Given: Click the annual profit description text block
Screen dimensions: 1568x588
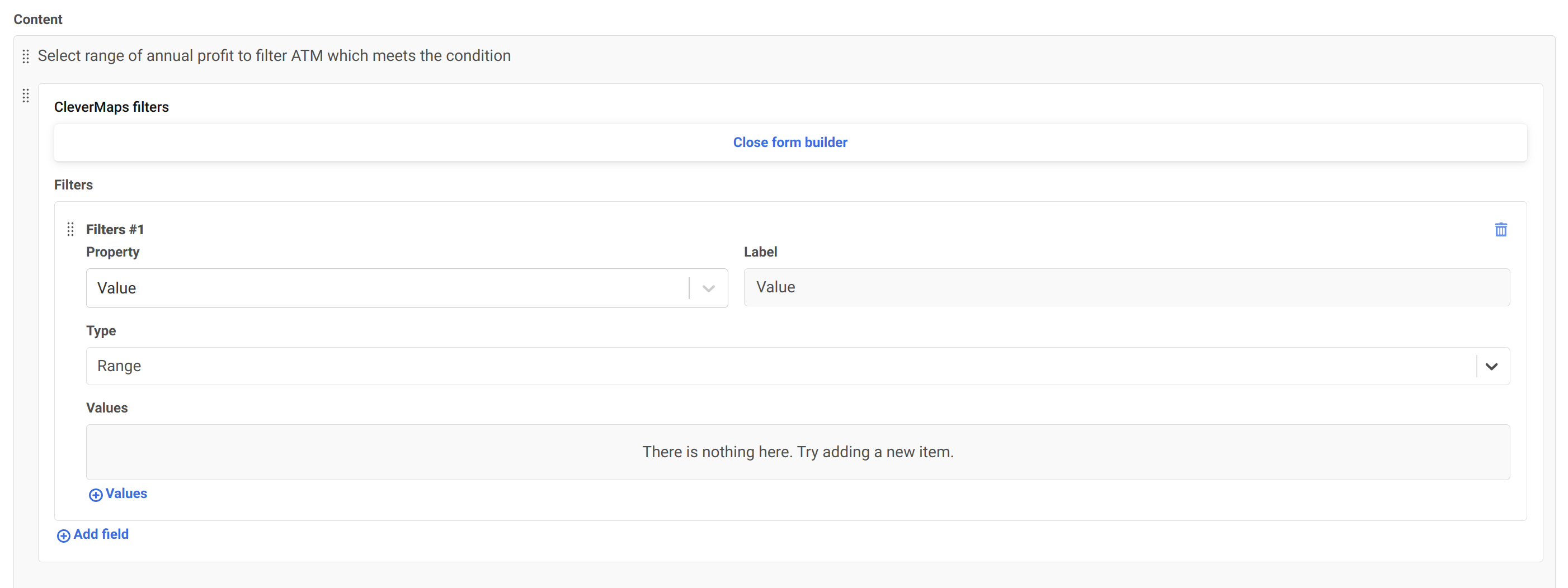Looking at the screenshot, I should [x=274, y=56].
